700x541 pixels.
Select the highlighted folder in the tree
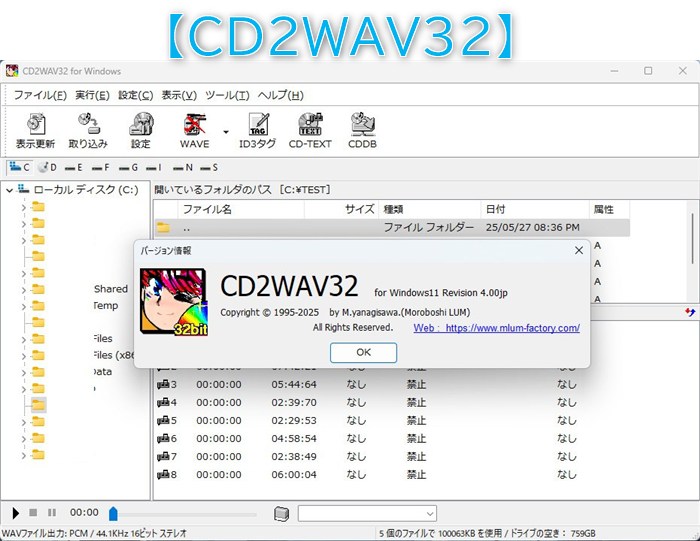[x=39, y=405]
